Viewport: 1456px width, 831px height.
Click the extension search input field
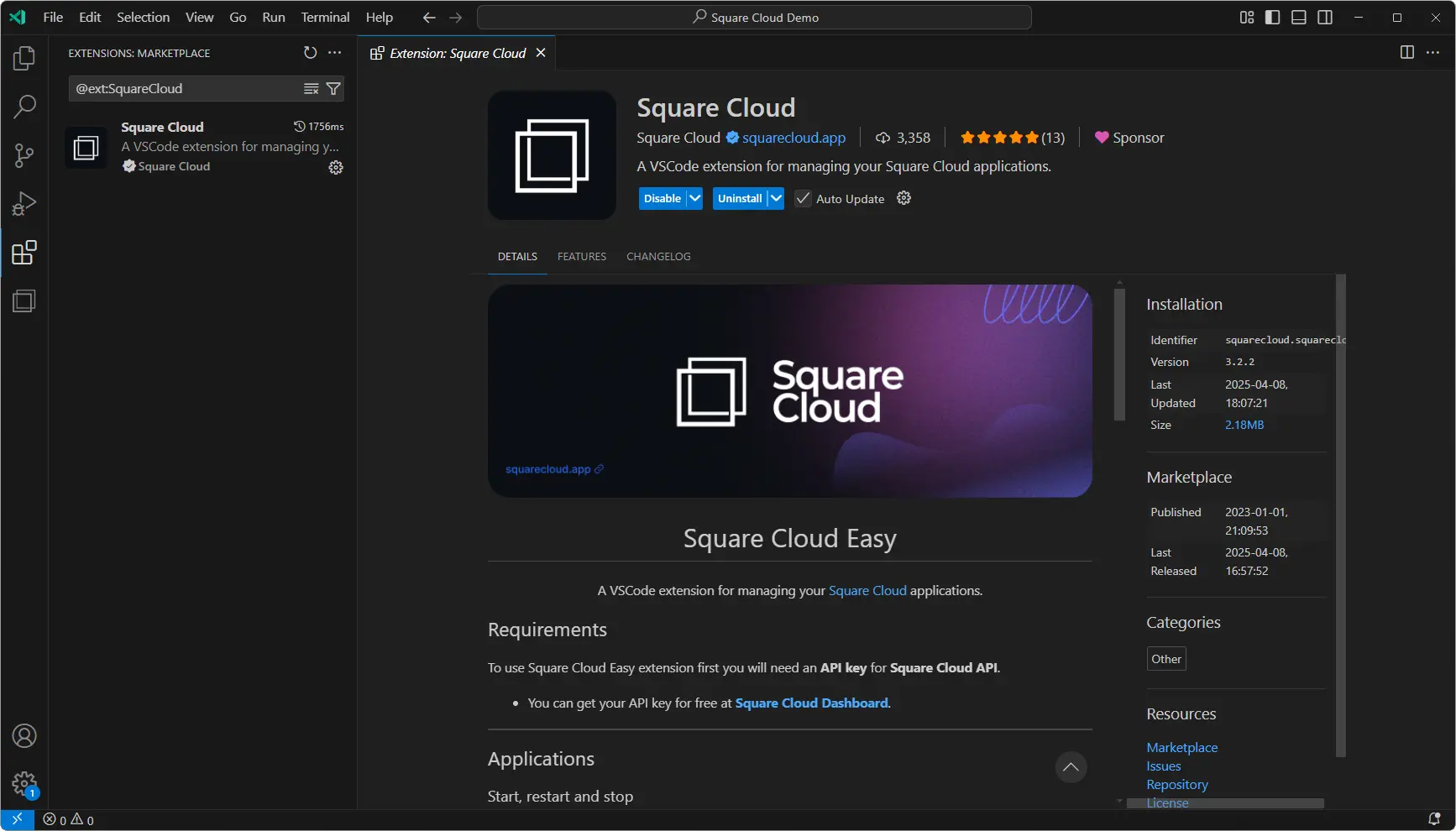pyautogui.click(x=185, y=89)
